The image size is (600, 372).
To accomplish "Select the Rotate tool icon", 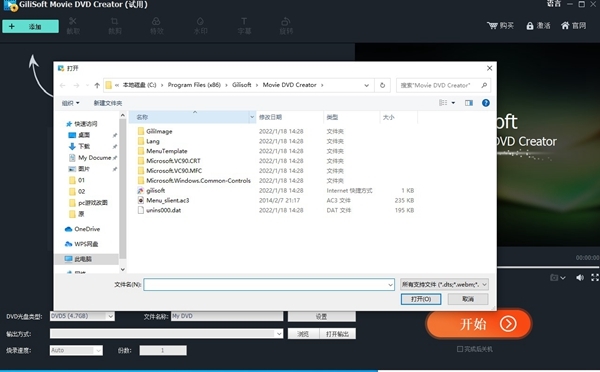I will point(286,26).
